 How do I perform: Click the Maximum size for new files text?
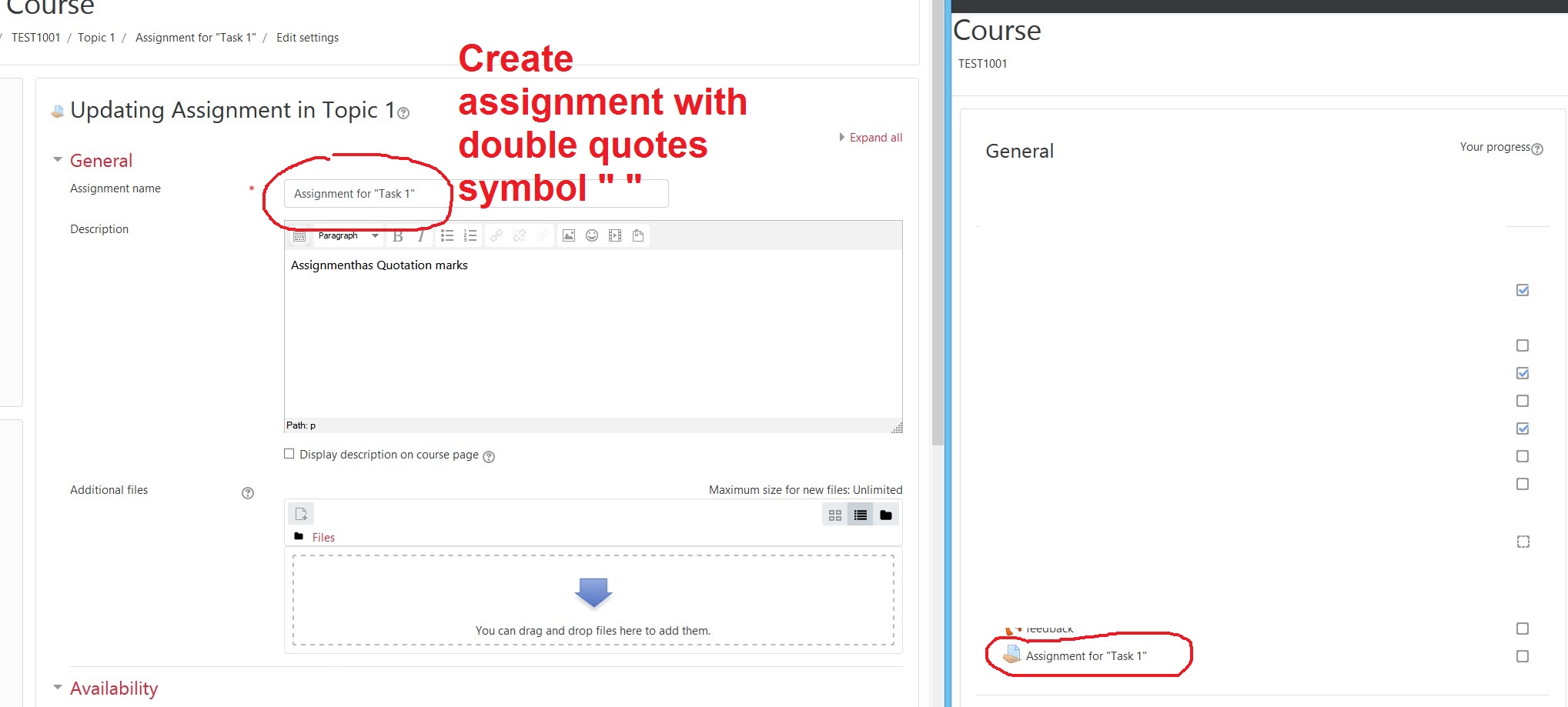805,490
